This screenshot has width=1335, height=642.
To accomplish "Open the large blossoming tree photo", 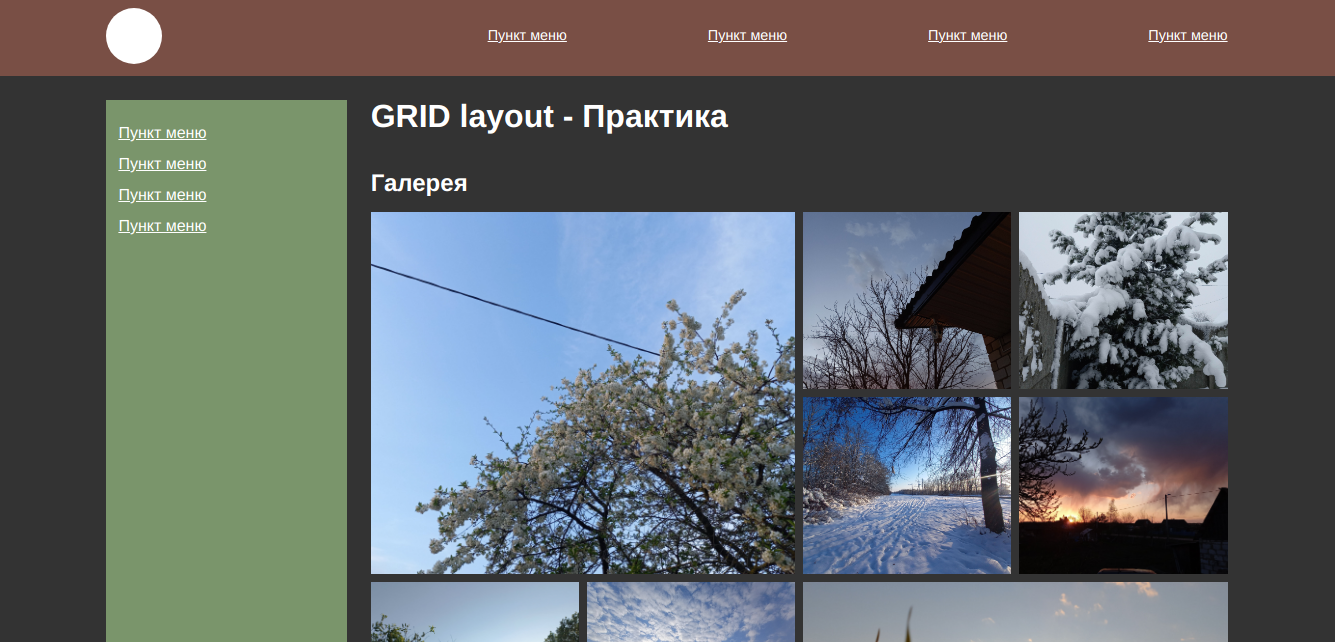I will click(x=583, y=393).
